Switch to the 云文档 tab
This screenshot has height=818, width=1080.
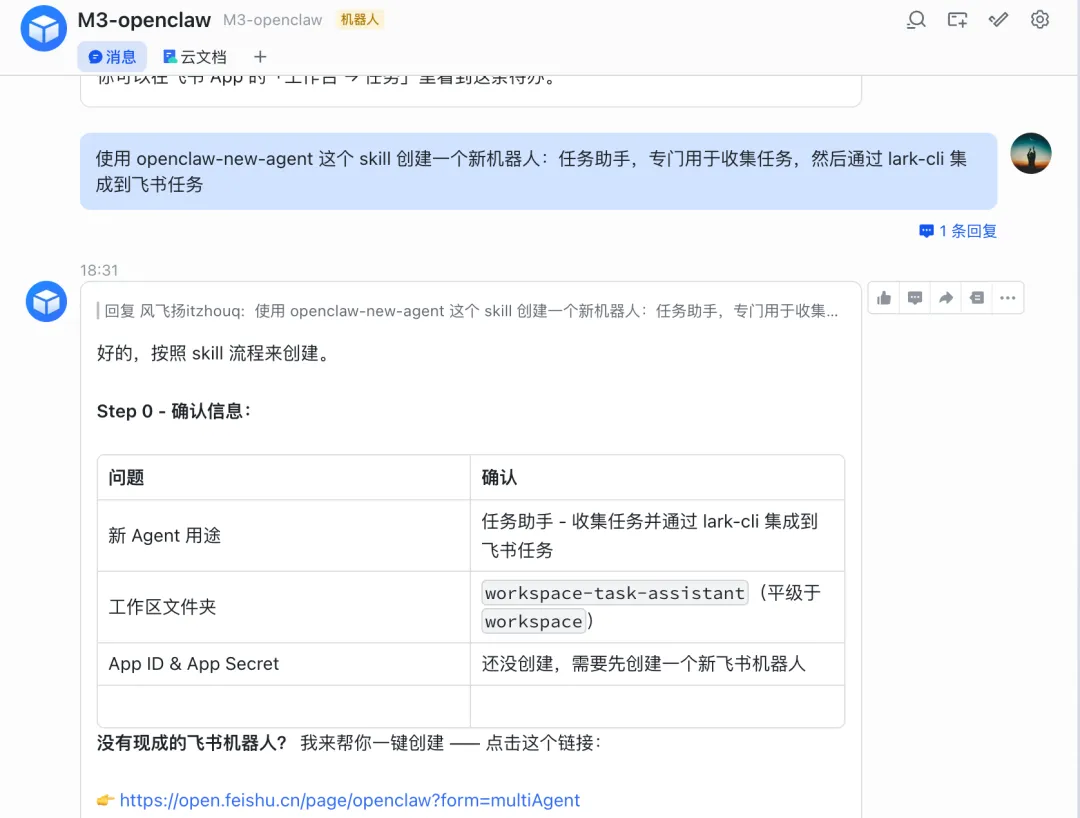point(194,56)
